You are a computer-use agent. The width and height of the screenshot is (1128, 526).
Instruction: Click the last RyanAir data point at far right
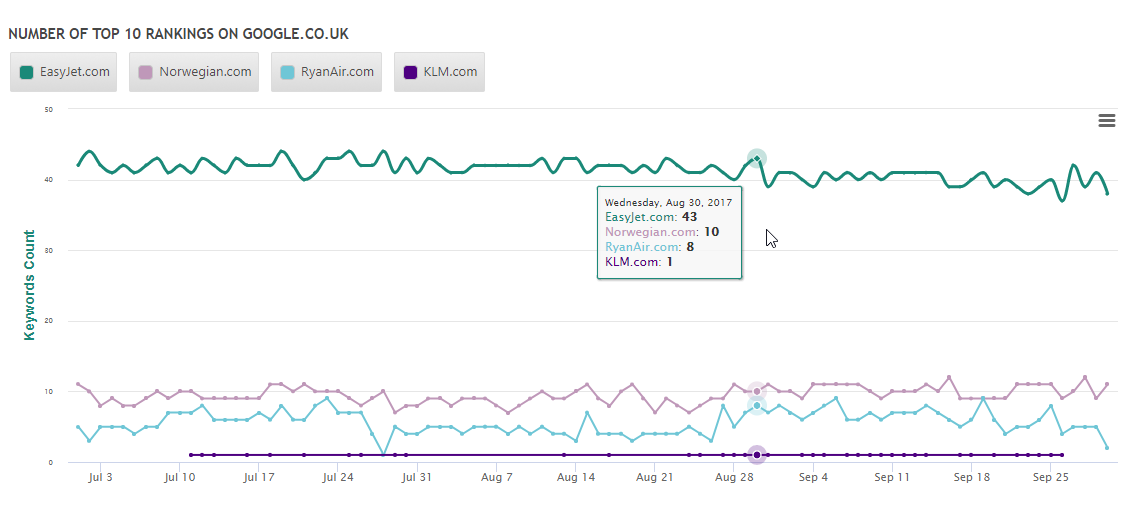point(1107,448)
